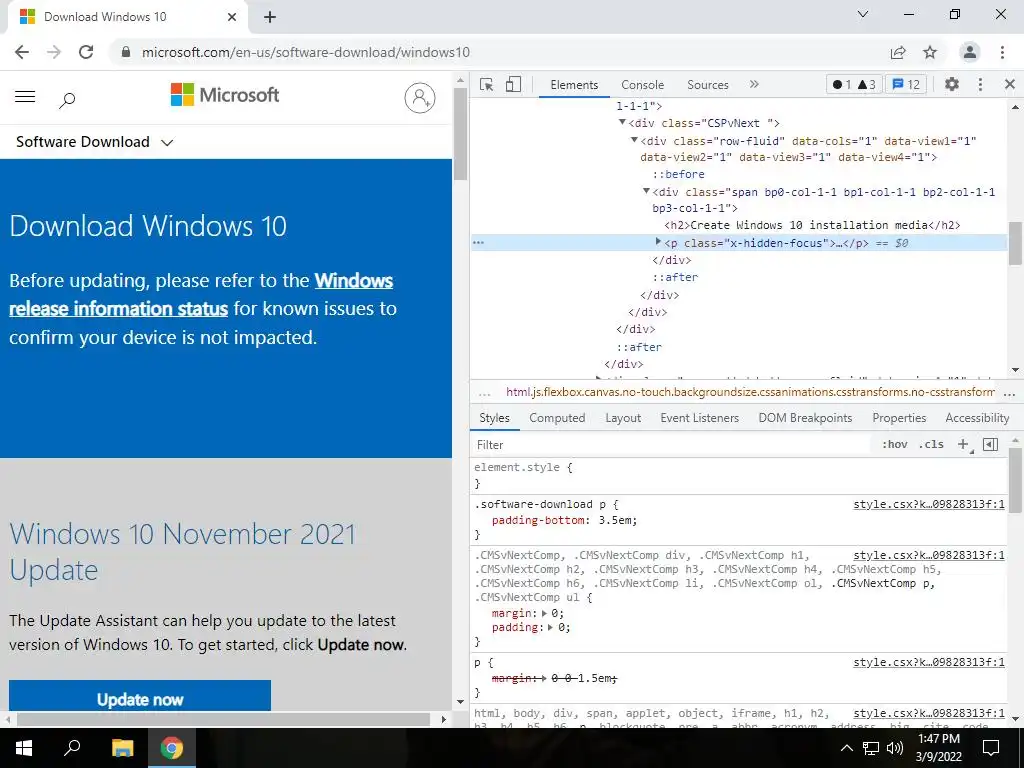Close the Download Windows 10 tab

(232, 17)
